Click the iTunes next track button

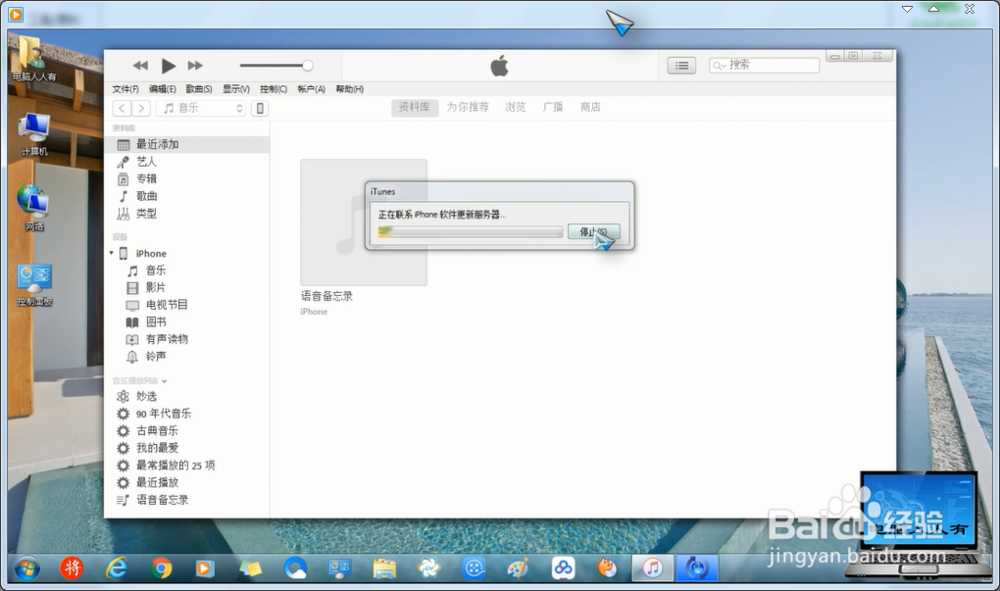tap(195, 66)
